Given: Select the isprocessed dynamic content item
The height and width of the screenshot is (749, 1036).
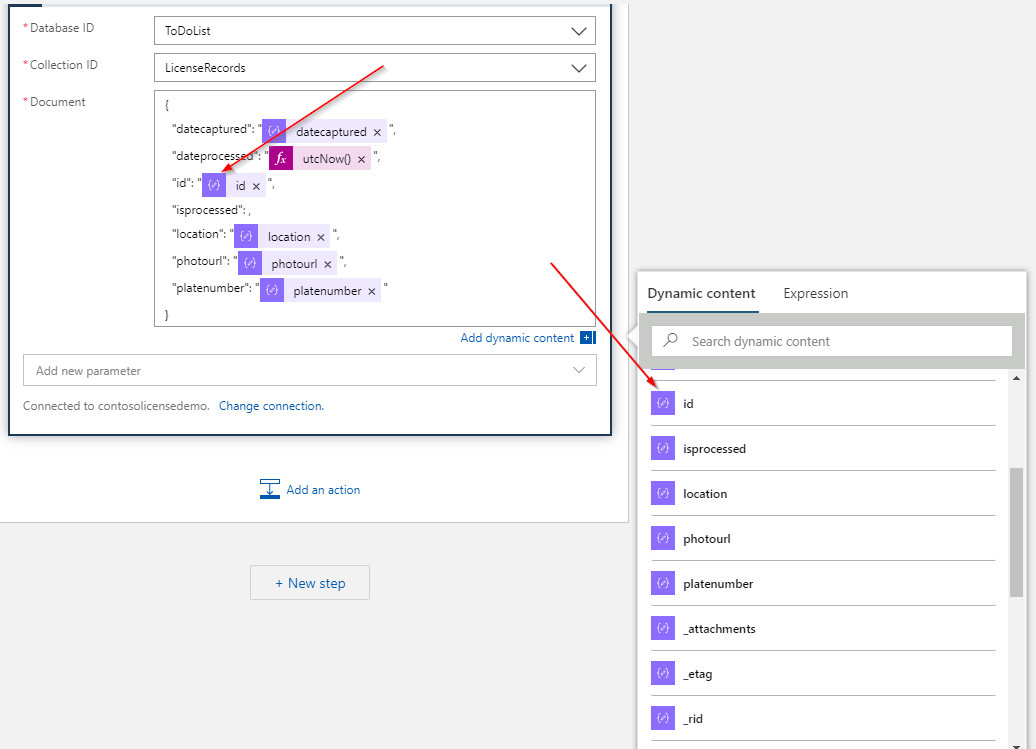Looking at the screenshot, I should point(714,449).
